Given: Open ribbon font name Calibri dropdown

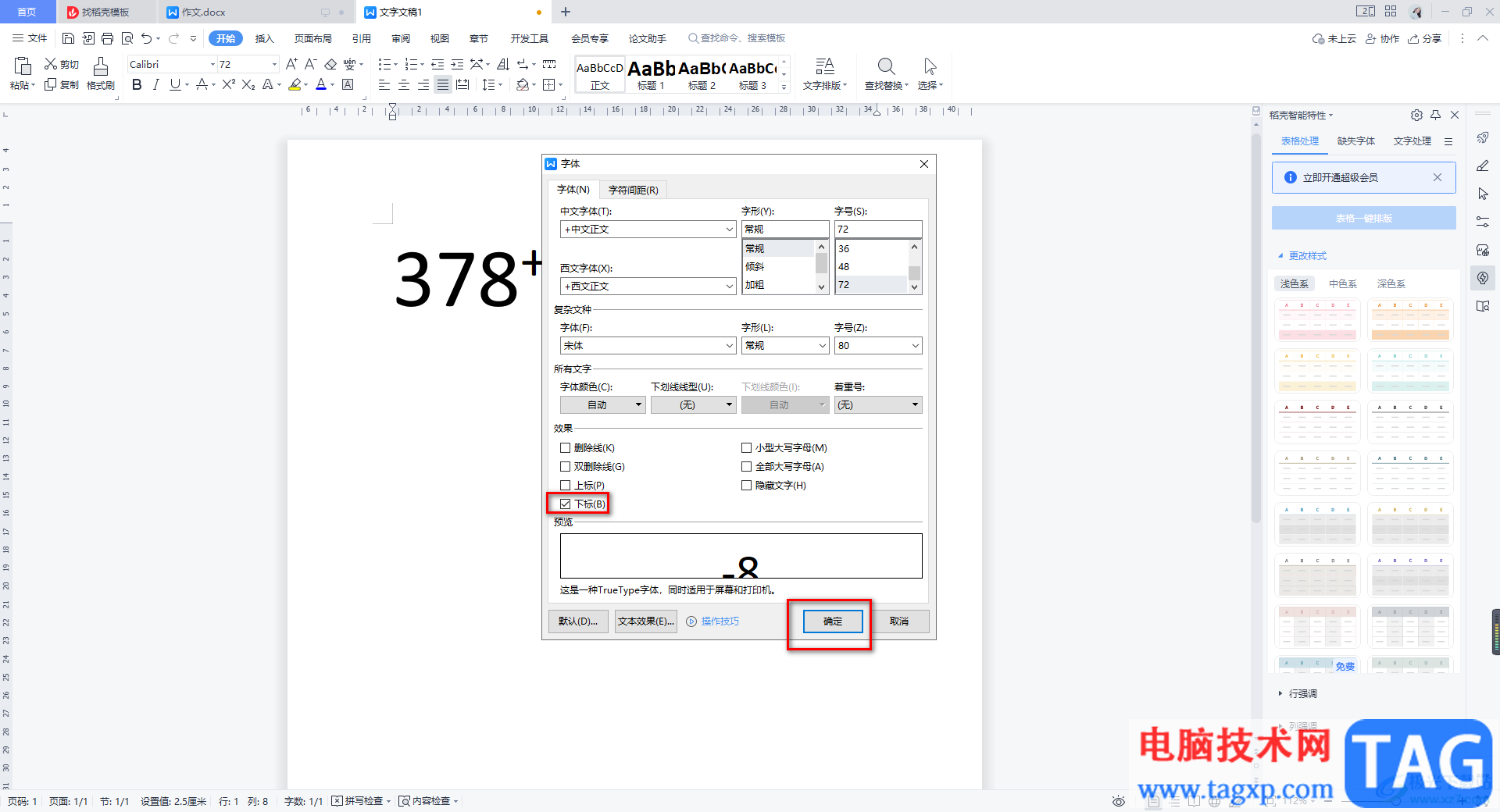Looking at the screenshot, I should (x=212, y=65).
